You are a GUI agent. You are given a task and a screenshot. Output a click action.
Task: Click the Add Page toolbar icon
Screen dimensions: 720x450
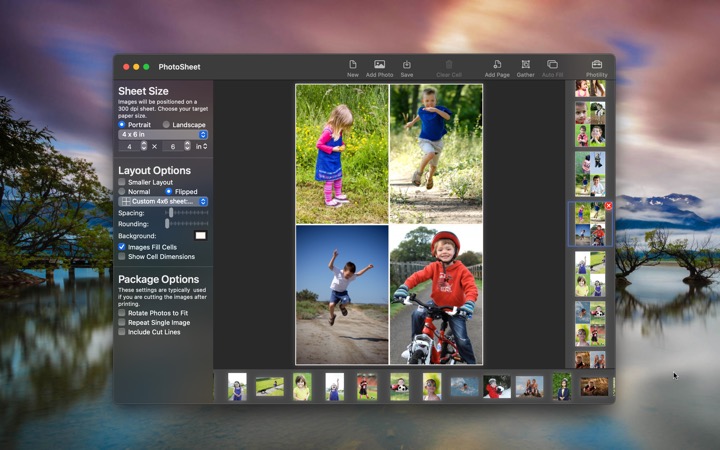coord(497,65)
